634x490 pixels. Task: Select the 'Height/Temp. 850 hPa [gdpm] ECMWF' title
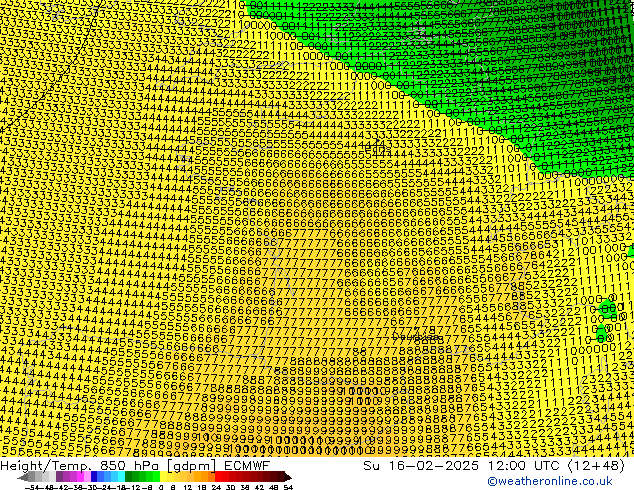click(x=135, y=466)
